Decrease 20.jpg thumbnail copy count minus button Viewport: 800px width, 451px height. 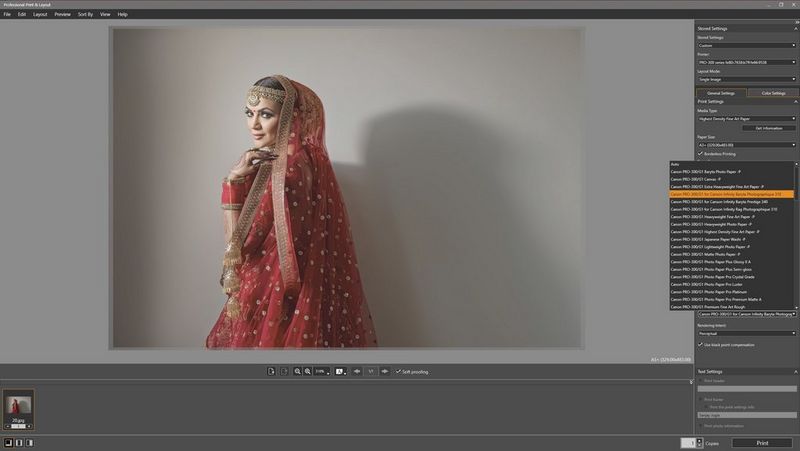8,426
